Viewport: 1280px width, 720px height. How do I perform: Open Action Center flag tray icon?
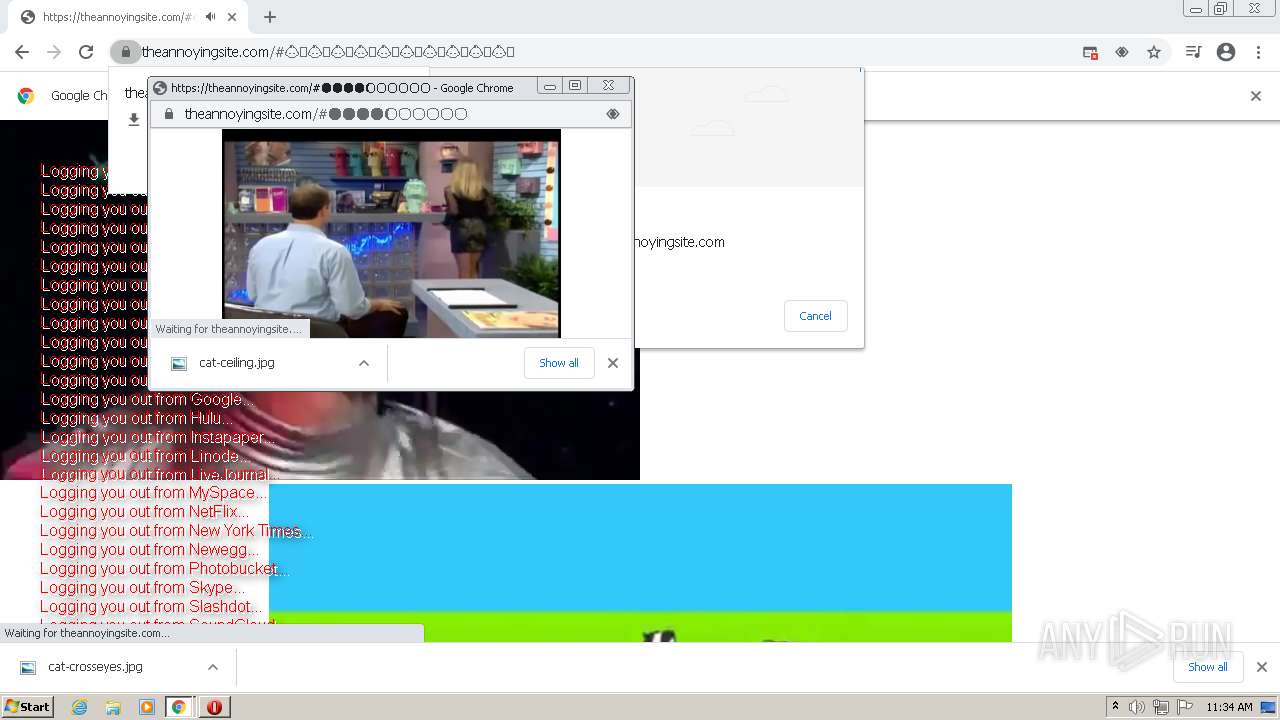(1185, 707)
